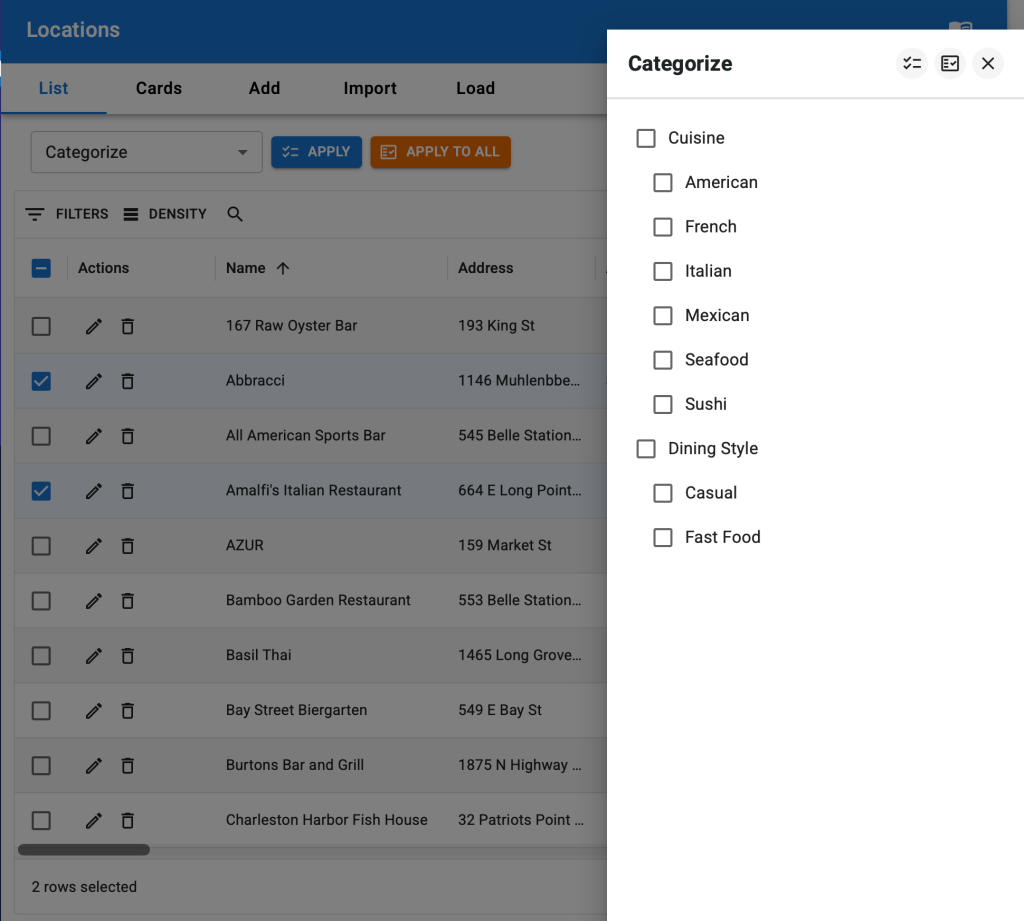
Task: Select the 167 Raw Oyster Bar row checkbox
Action: point(41,326)
